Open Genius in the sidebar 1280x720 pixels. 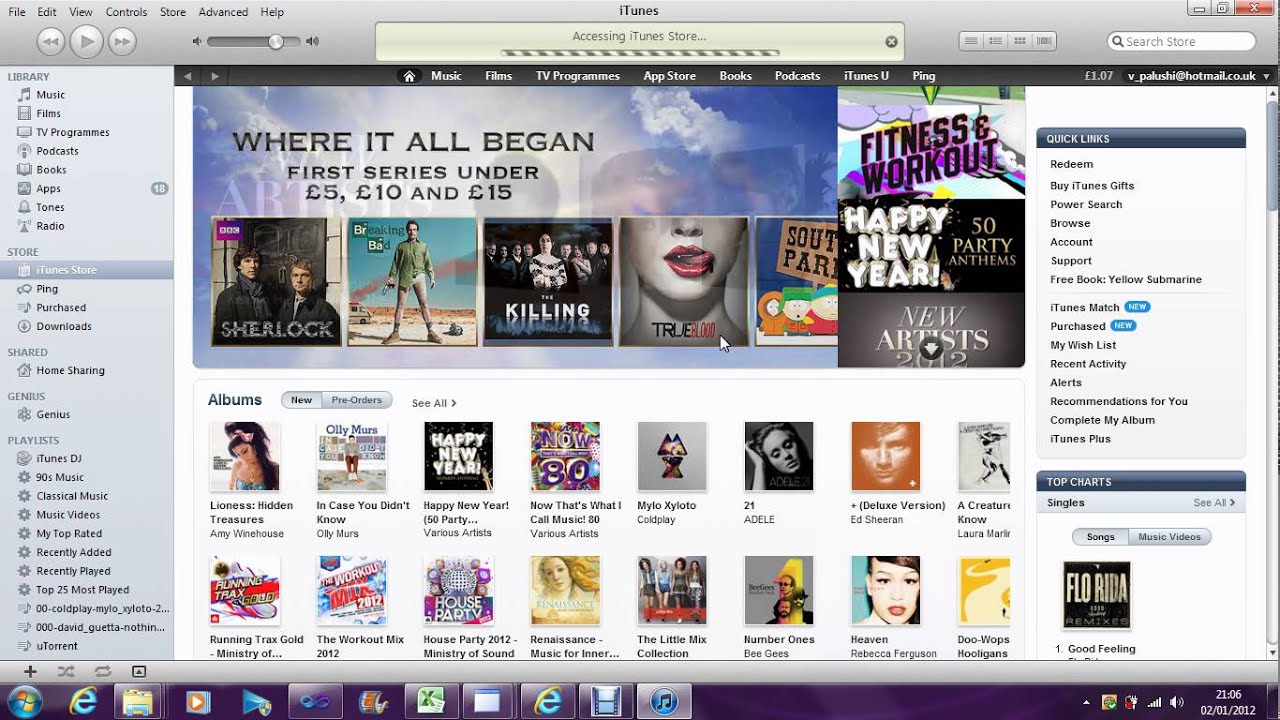click(53, 414)
